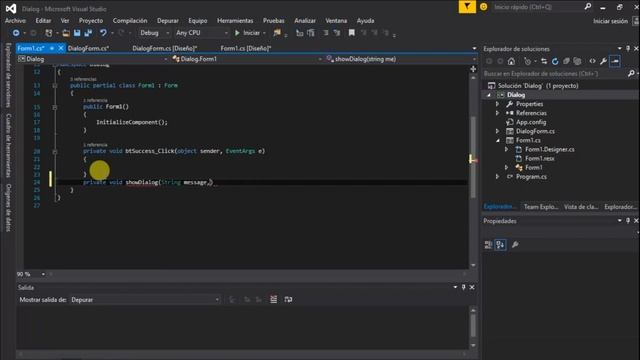Image resolution: width=640 pixels, height=360 pixels.
Task: Click the split editor handle above scrollbar
Action: (473, 69)
